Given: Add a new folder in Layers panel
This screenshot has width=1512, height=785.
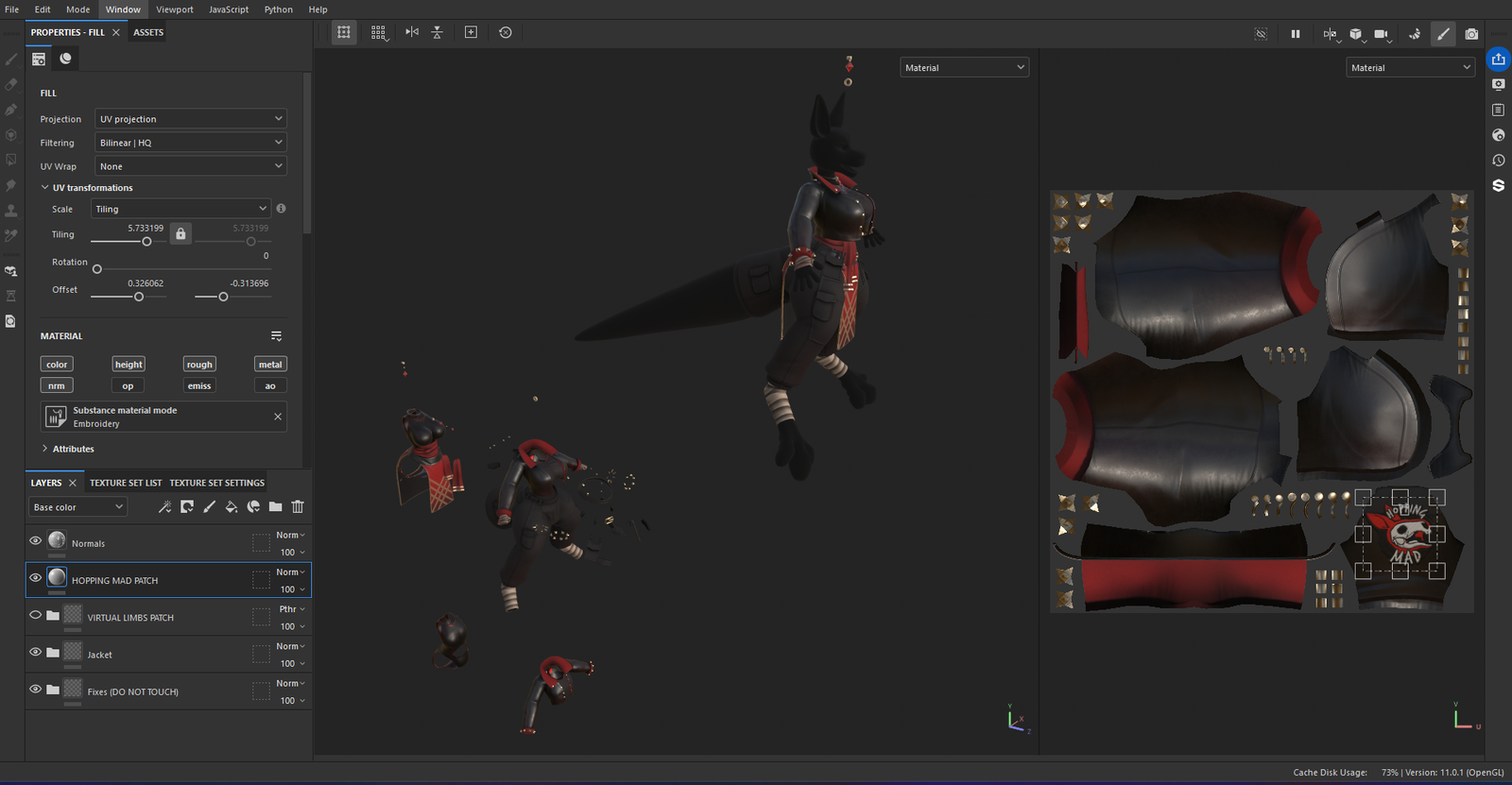Looking at the screenshot, I should (275, 507).
